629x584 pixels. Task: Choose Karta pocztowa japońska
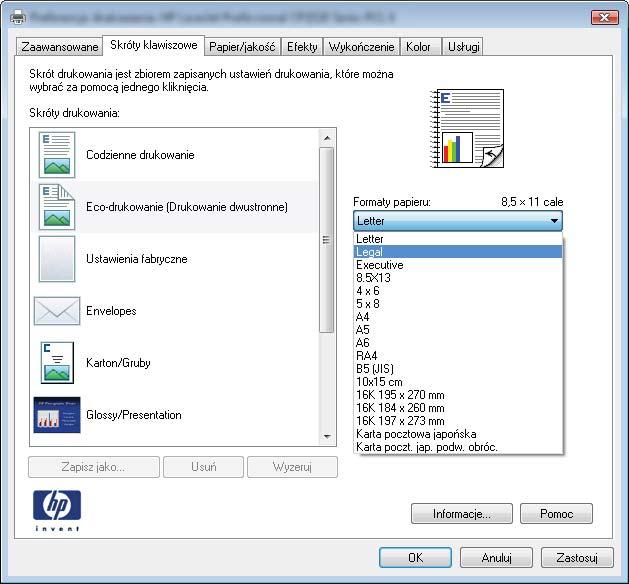click(458, 434)
